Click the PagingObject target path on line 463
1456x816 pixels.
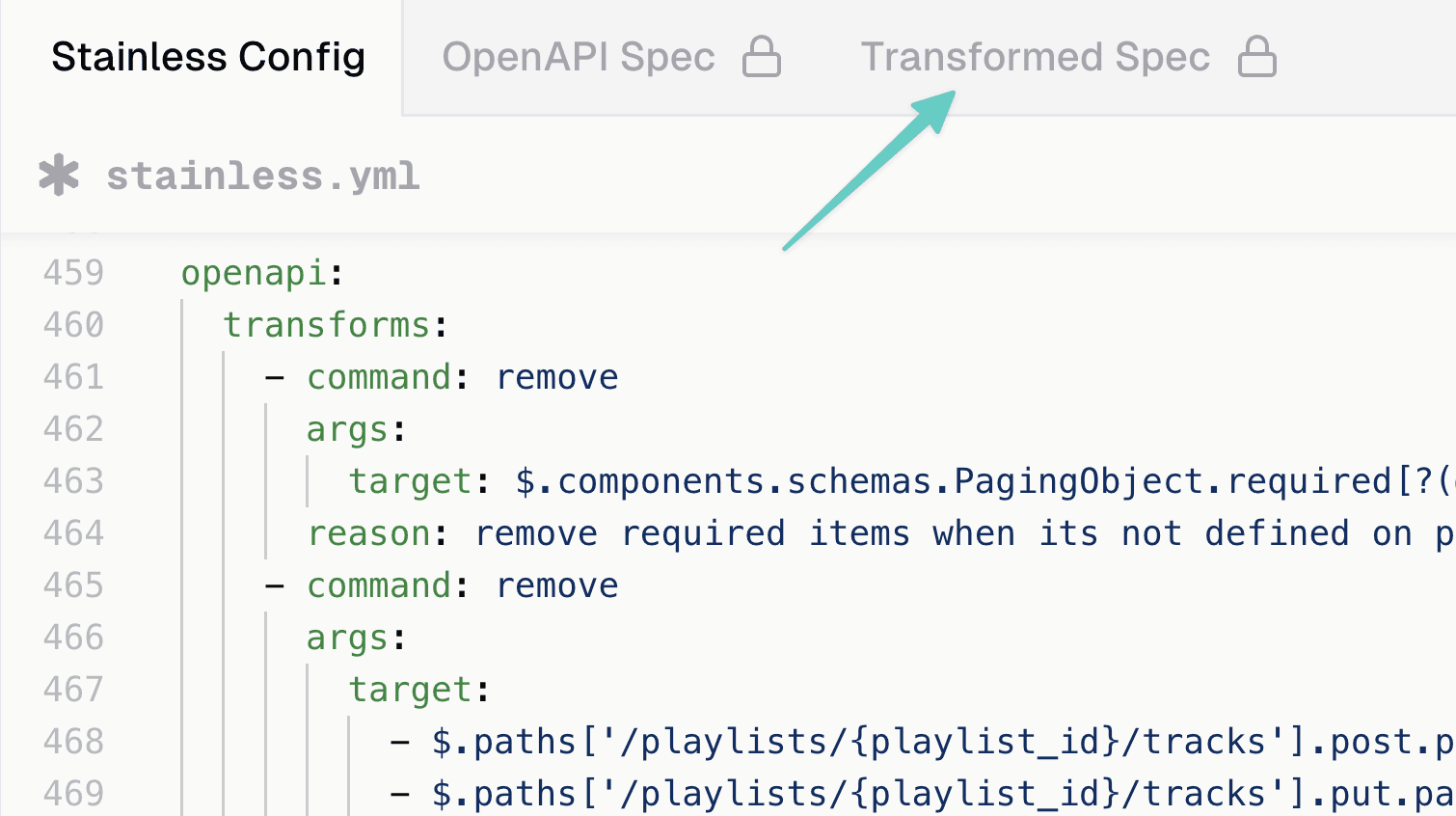tap(985, 481)
